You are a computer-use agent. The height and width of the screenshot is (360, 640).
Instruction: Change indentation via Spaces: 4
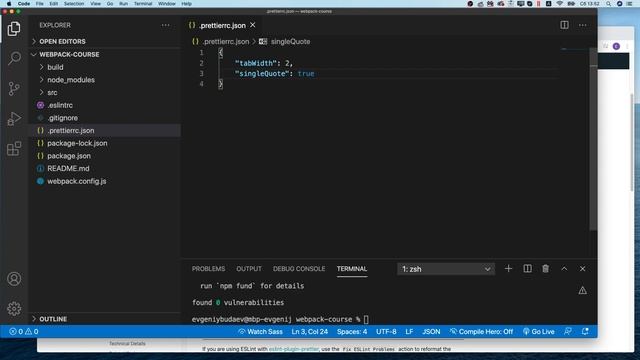pyautogui.click(x=352, y=331)
